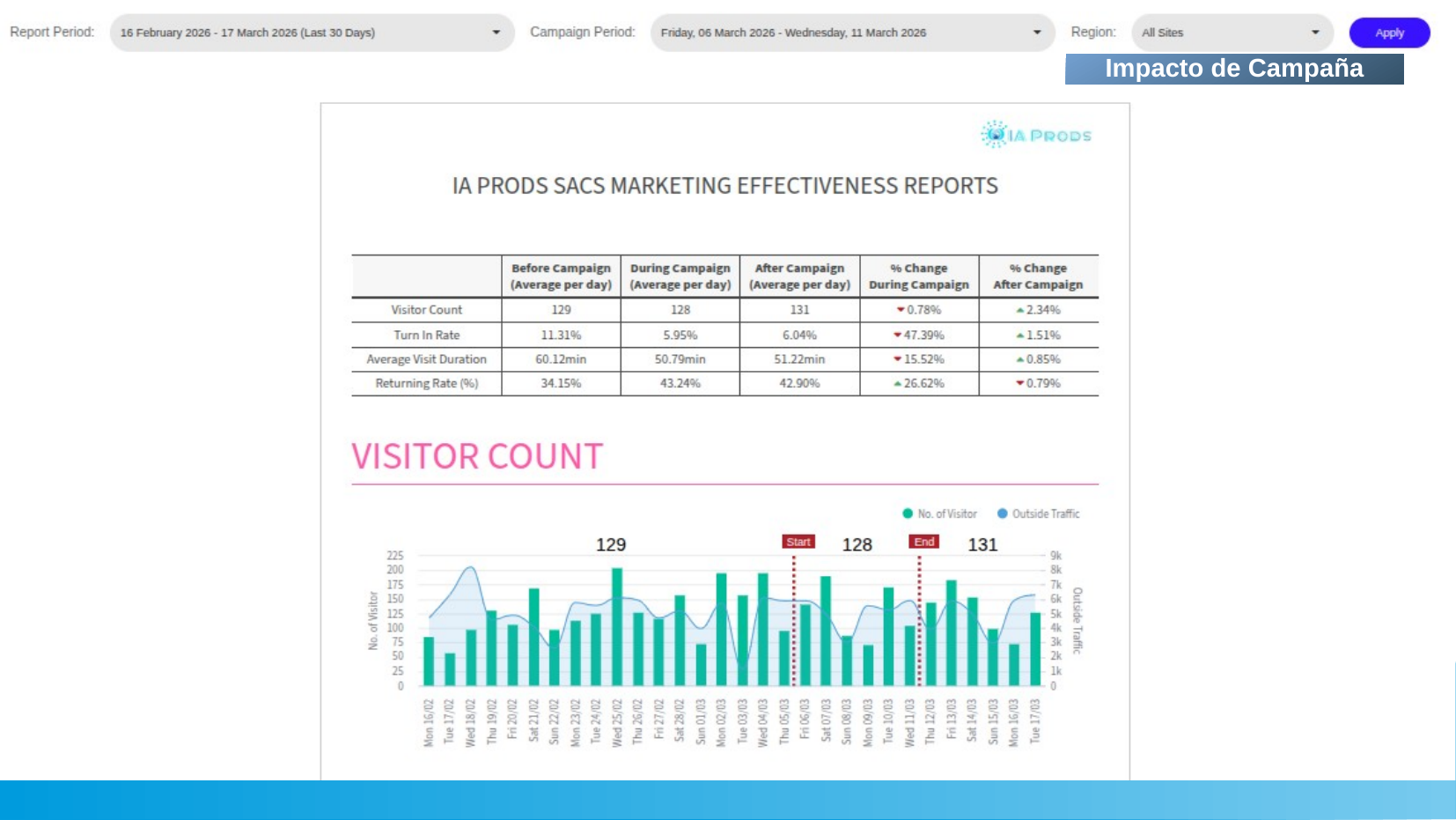Click the 129 cell in the table
The height and width of the screenshot is (820, 1456).
[561, 310]
